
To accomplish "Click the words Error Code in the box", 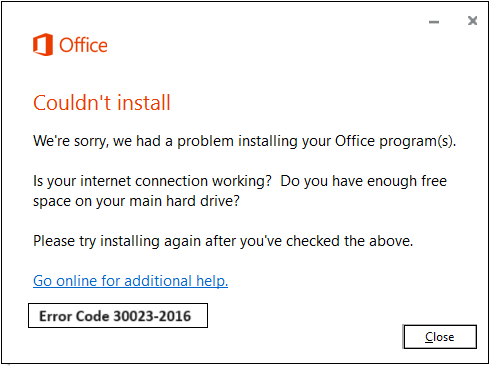I will click(74, 316).
